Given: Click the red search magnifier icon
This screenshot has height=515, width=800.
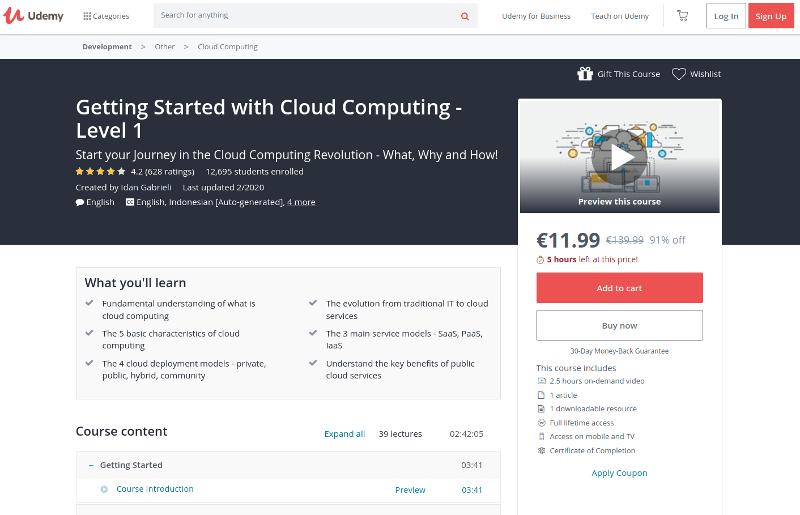Looking at the screenshot, I should pos(465,16).
